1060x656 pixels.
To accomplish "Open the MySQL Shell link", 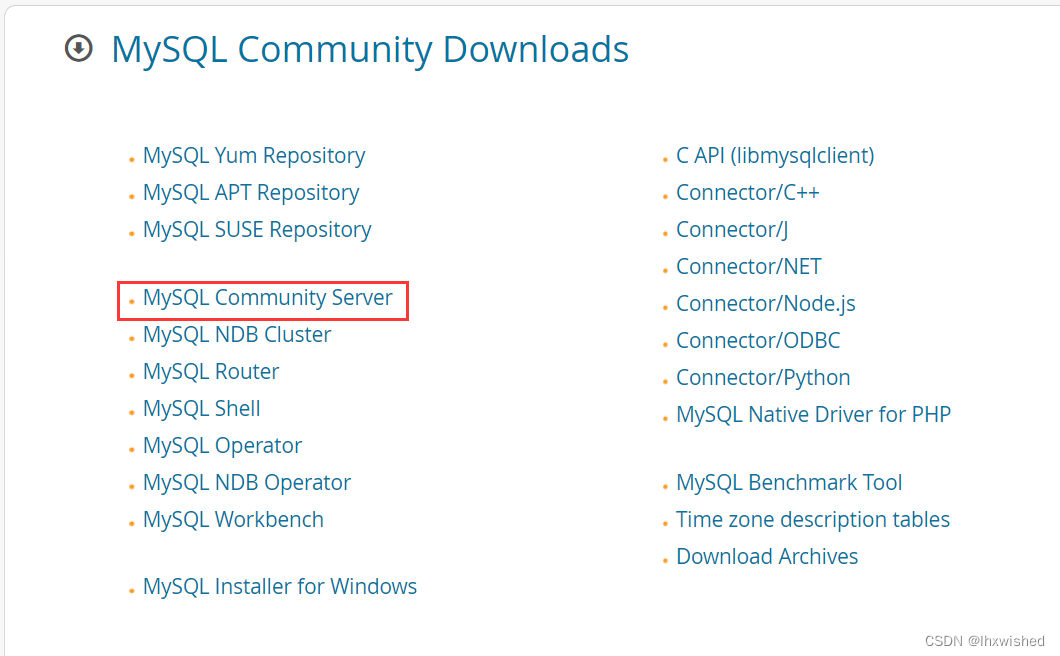I will (x=201, y=409).
